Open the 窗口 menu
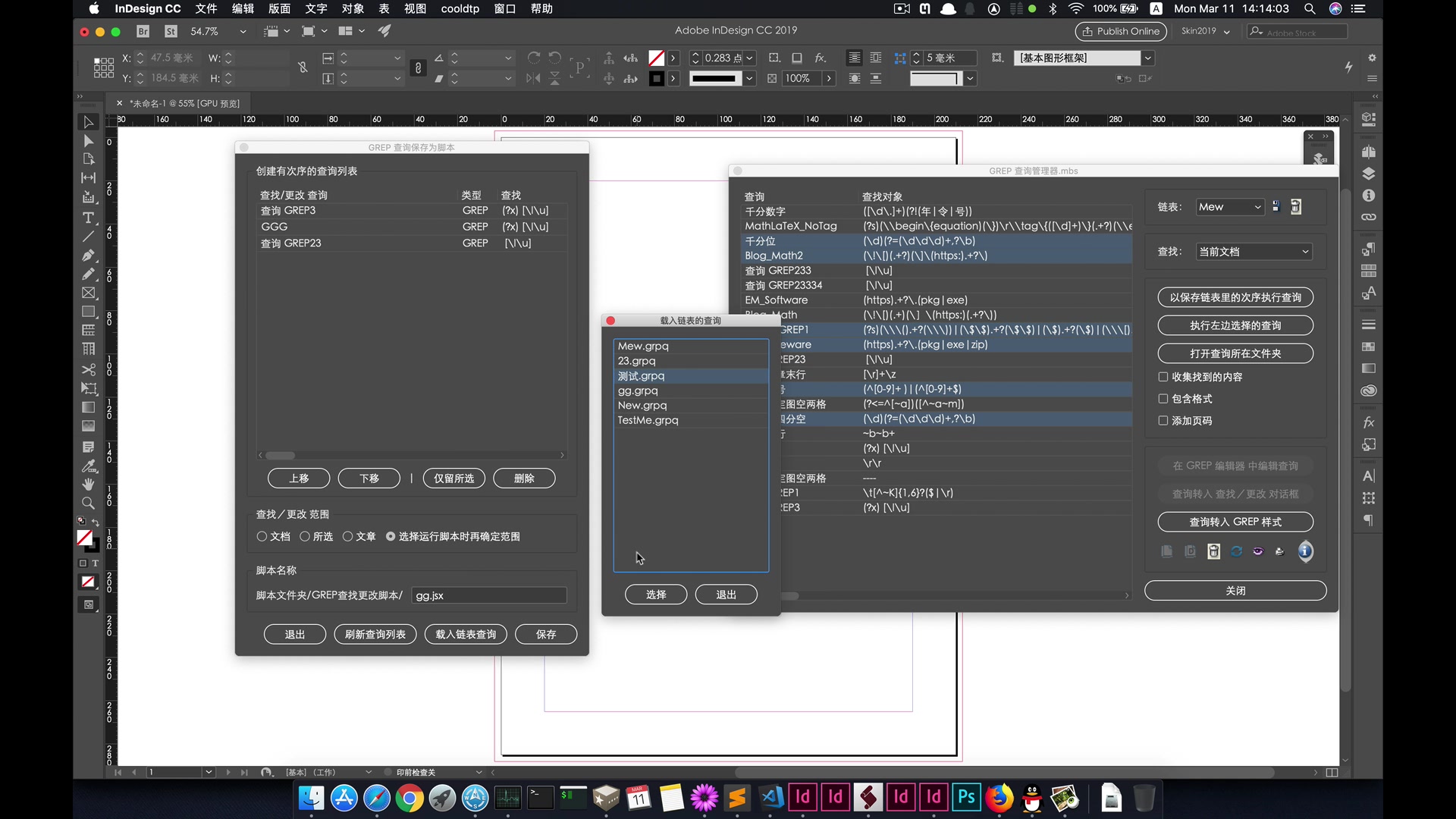The width and height of the screenshot is (1456, 819). [x=504, y=9]
